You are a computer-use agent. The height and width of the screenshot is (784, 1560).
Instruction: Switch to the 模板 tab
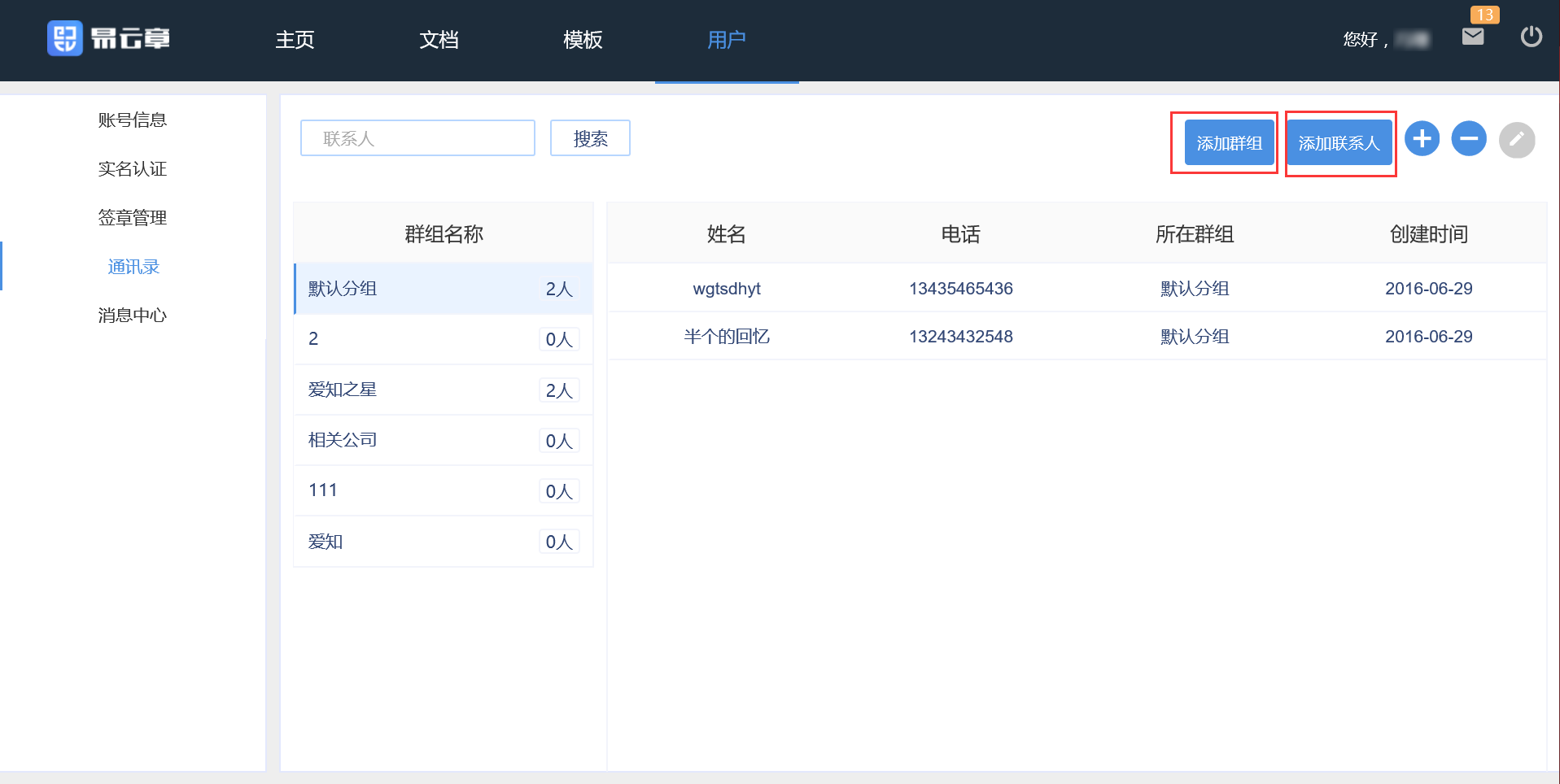(583, 40)
